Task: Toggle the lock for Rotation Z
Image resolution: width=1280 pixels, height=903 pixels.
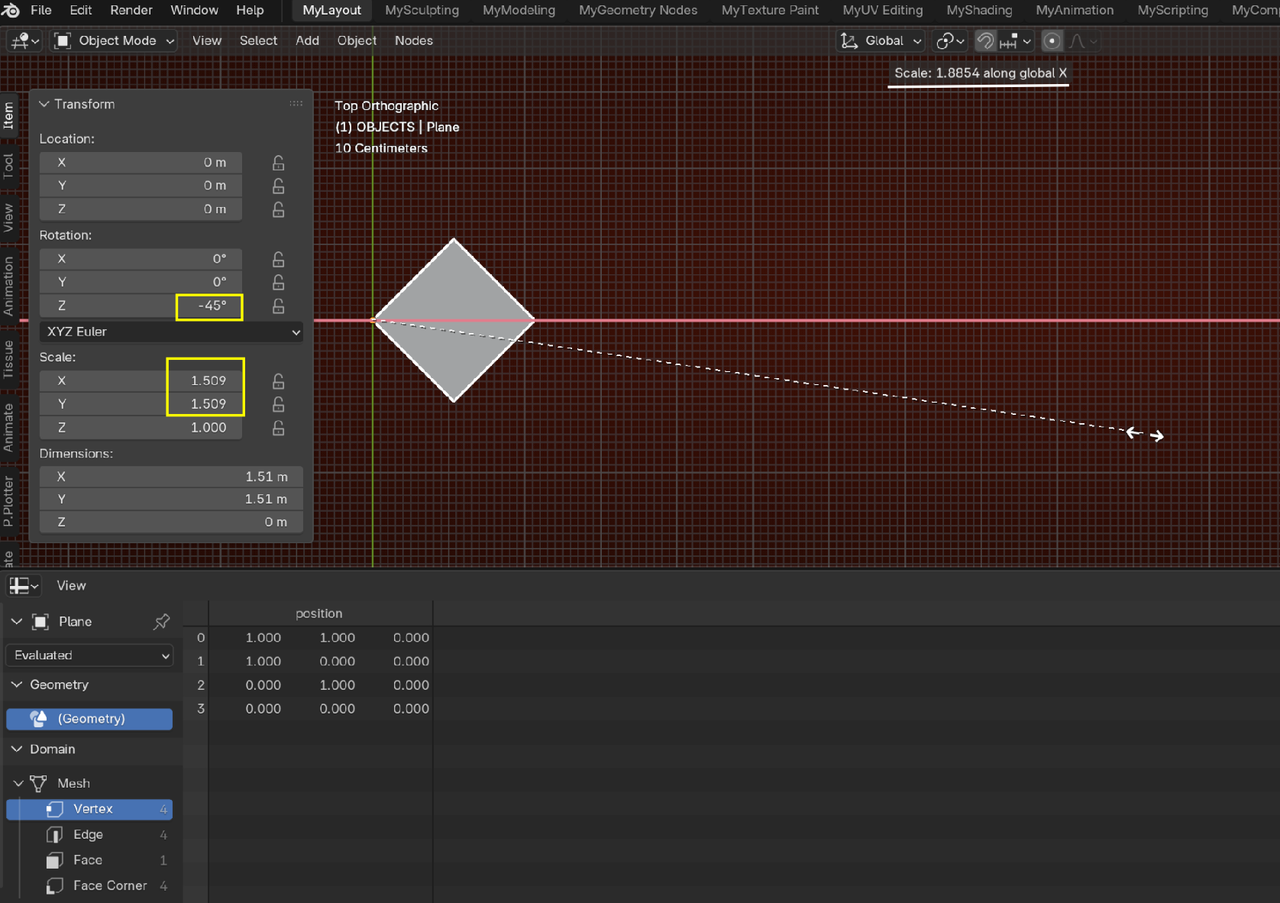Action: (278, 306)
